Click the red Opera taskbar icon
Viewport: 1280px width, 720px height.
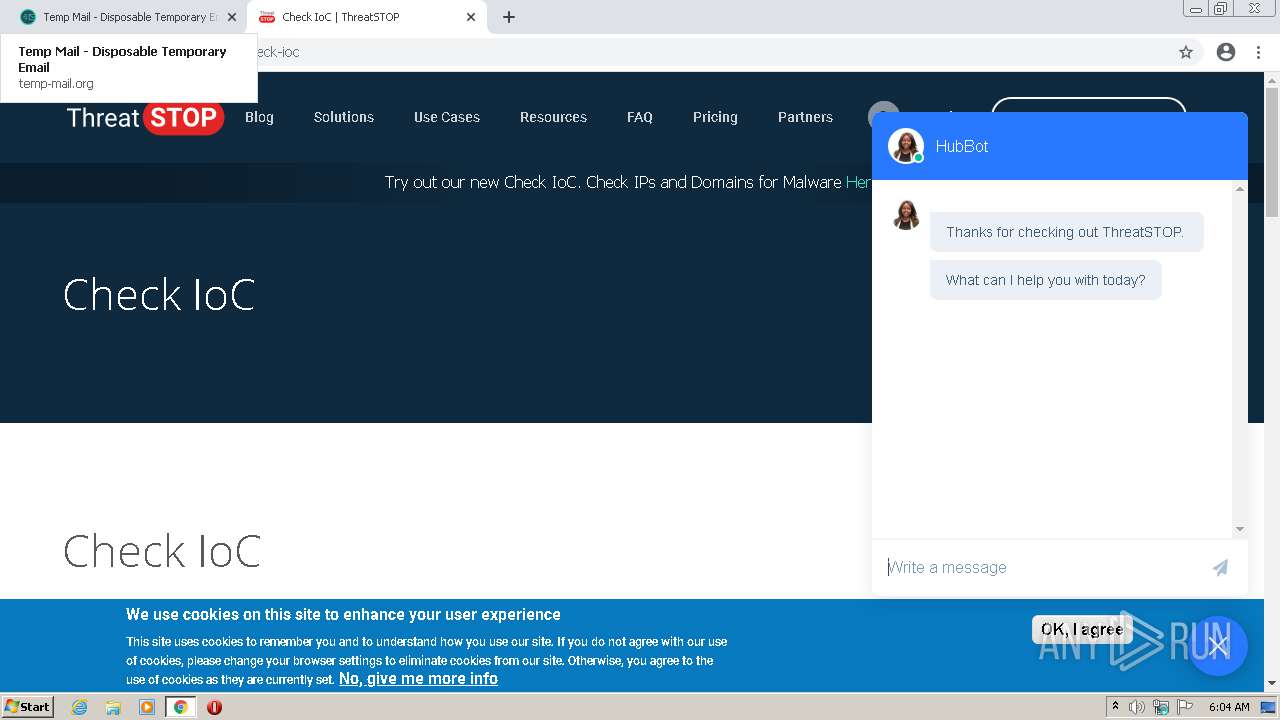(x=214, y=707)
